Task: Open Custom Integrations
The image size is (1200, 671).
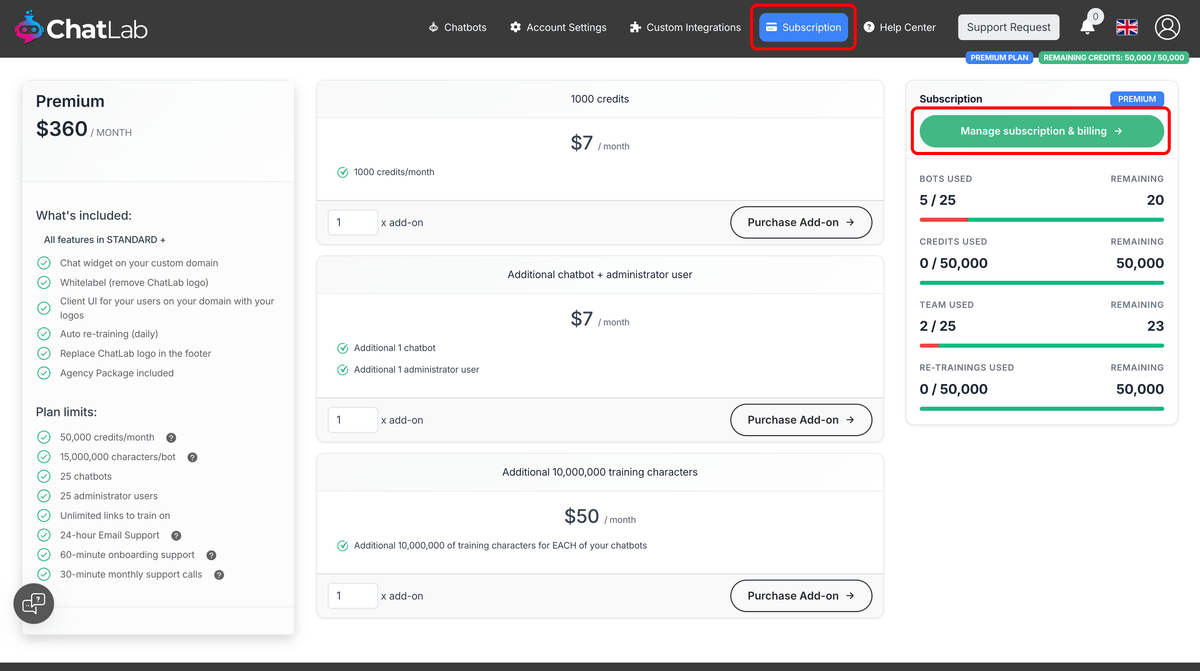Action: [684, 27]
